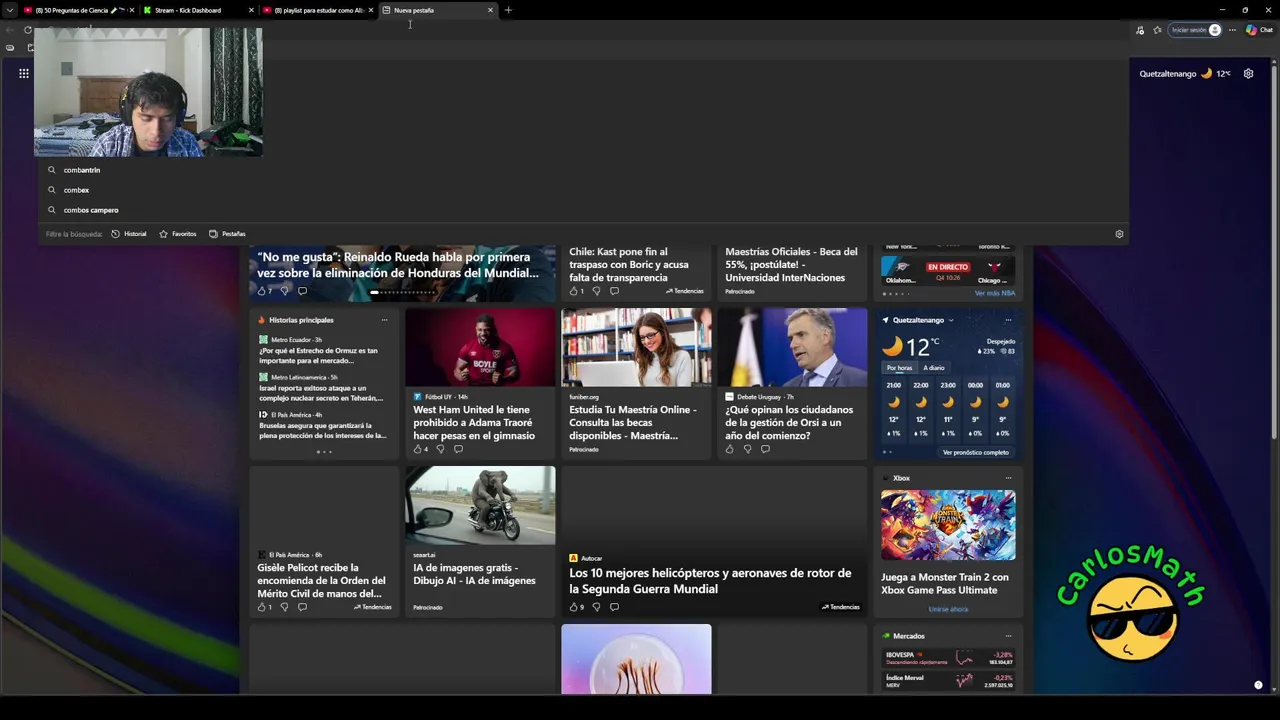This screenshot has height=720, width=1280.
Task: Open Copilot Chat
Action: (x=1259, y=30)
